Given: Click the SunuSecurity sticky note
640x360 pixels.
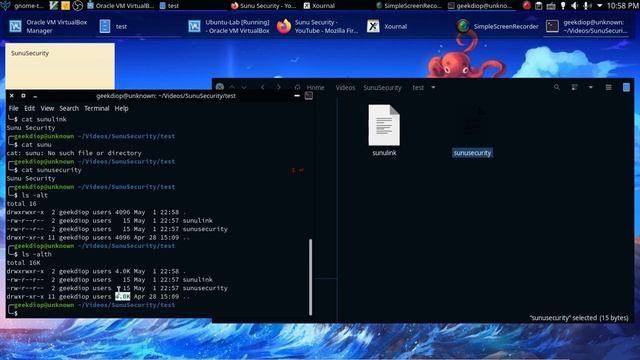Looking at the screenshot, I should (60, 66).
